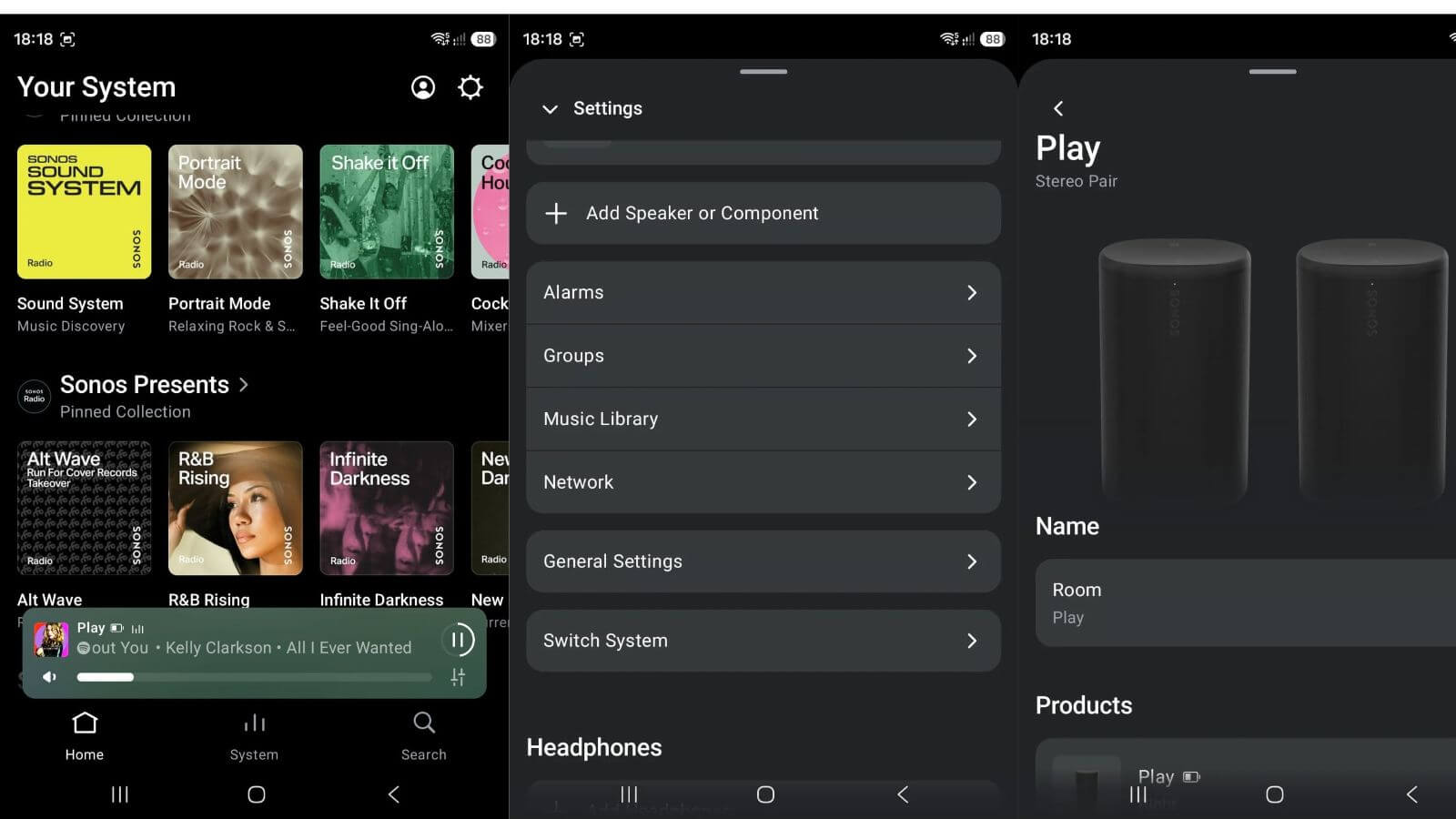This screenshot has height=819, width=1456.
Task: Tap the Sound System station title
Action: [x=70, y=304]
